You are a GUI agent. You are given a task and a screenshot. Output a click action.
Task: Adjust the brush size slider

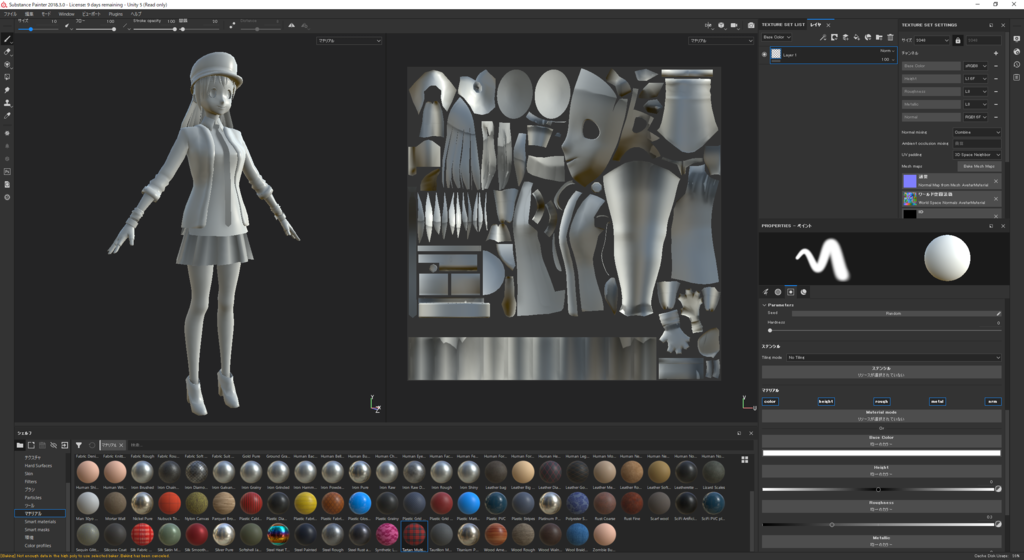pyautogui.click(x=38, y=29)
